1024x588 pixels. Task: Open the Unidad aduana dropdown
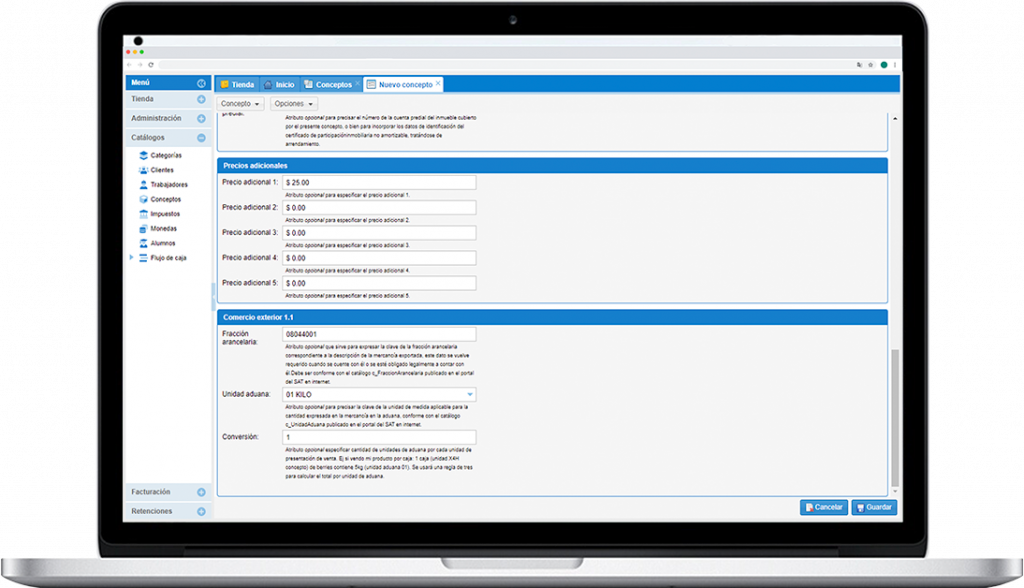(470, 395)
